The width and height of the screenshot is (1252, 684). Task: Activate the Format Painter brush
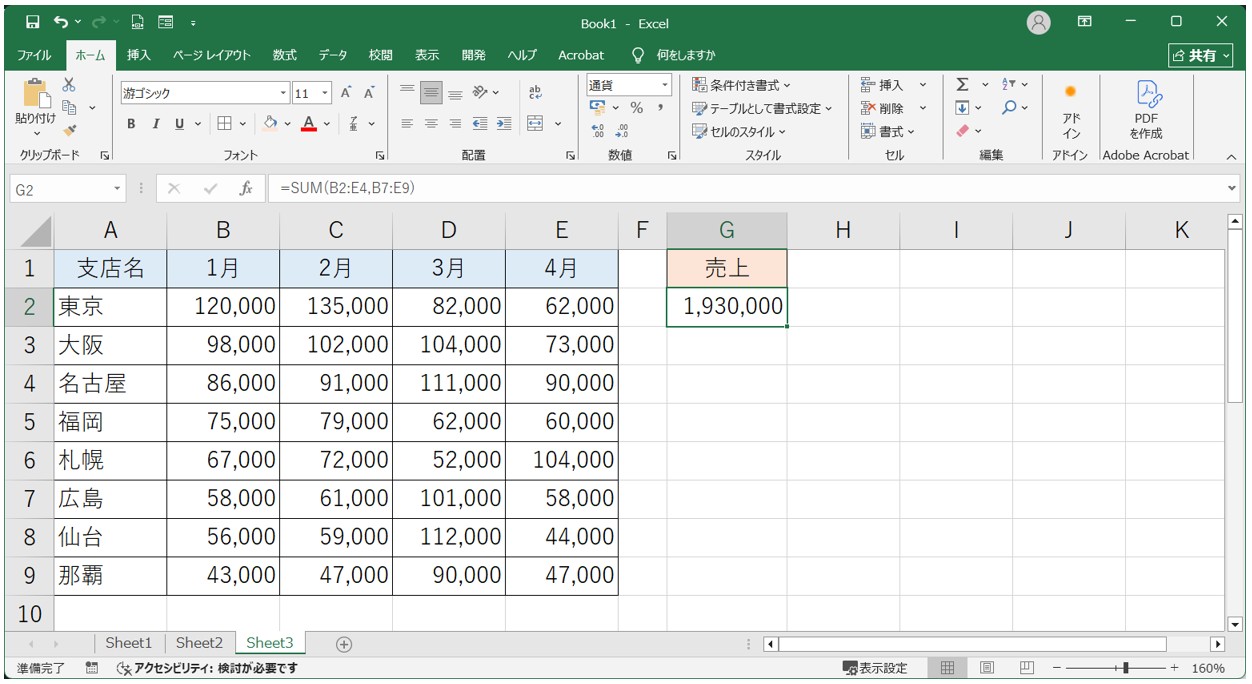click(69, 129)
